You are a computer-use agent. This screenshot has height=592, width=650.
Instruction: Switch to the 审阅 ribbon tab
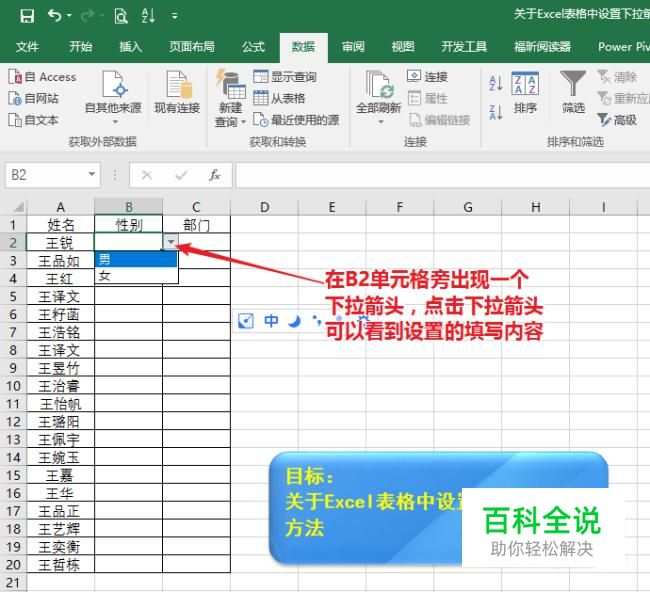(353, 46)
